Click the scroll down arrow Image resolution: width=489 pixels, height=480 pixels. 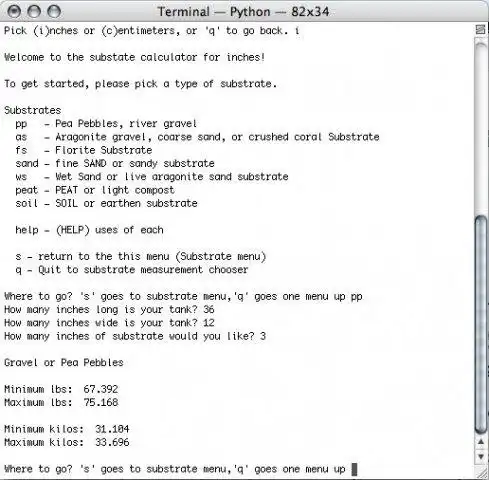click(481, 456)
